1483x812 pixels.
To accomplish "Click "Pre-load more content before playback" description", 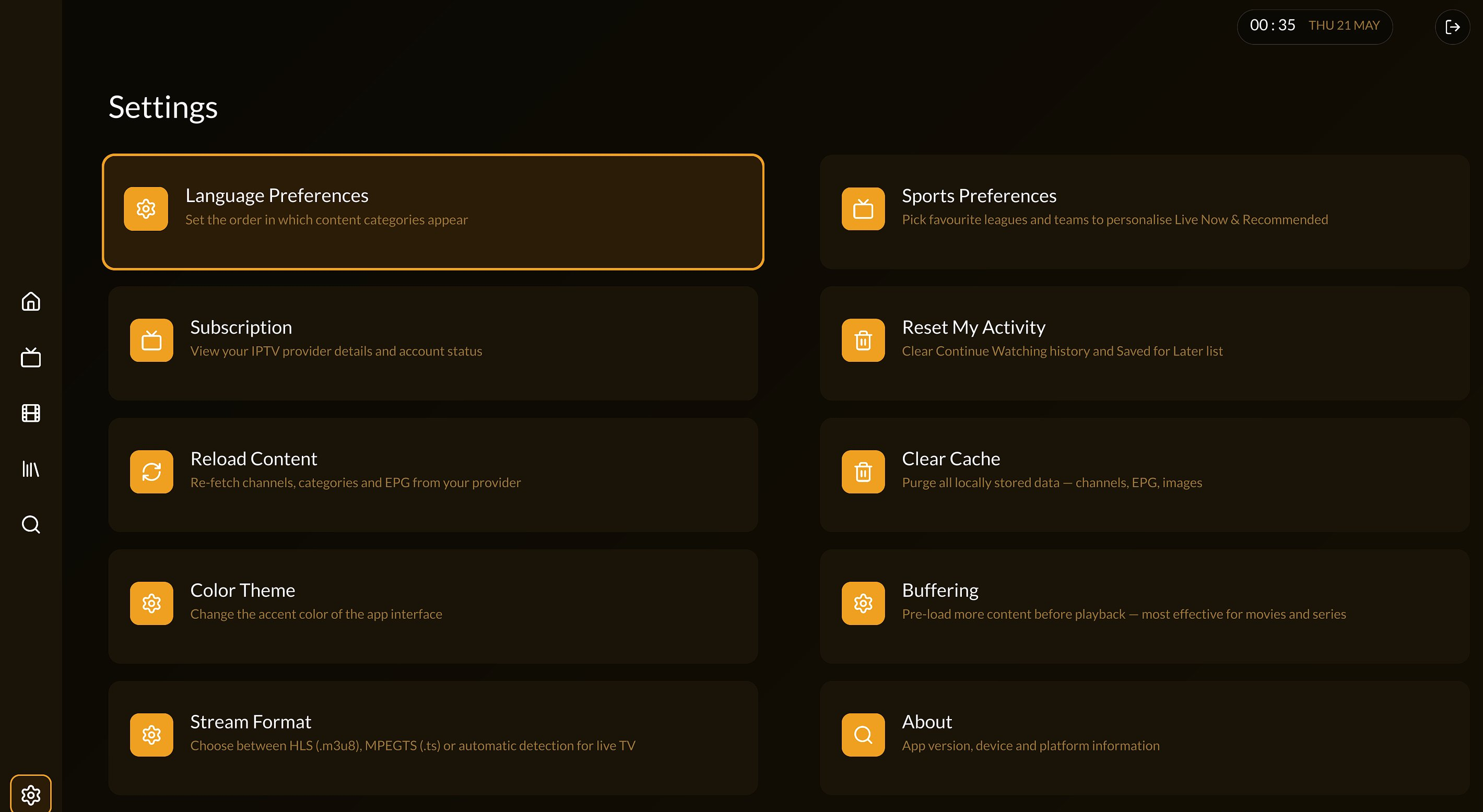I will (1124, 615).
